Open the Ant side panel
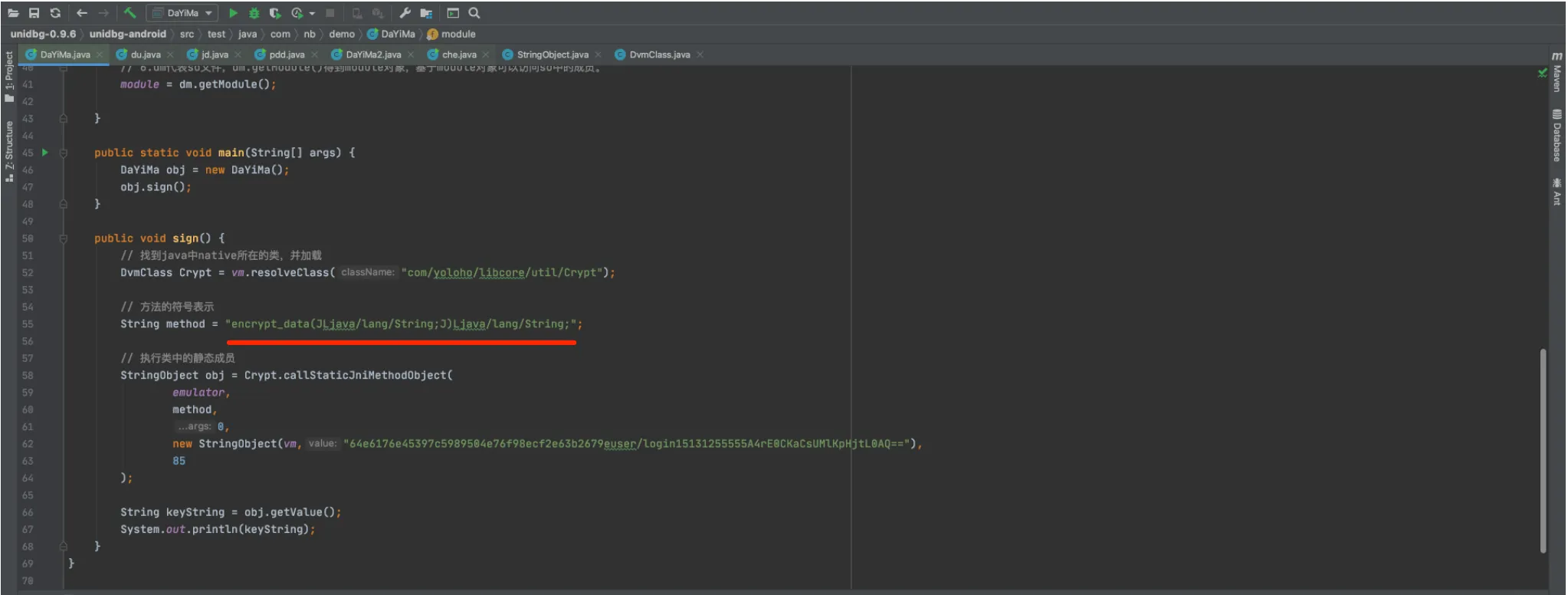 point(1557,192)
